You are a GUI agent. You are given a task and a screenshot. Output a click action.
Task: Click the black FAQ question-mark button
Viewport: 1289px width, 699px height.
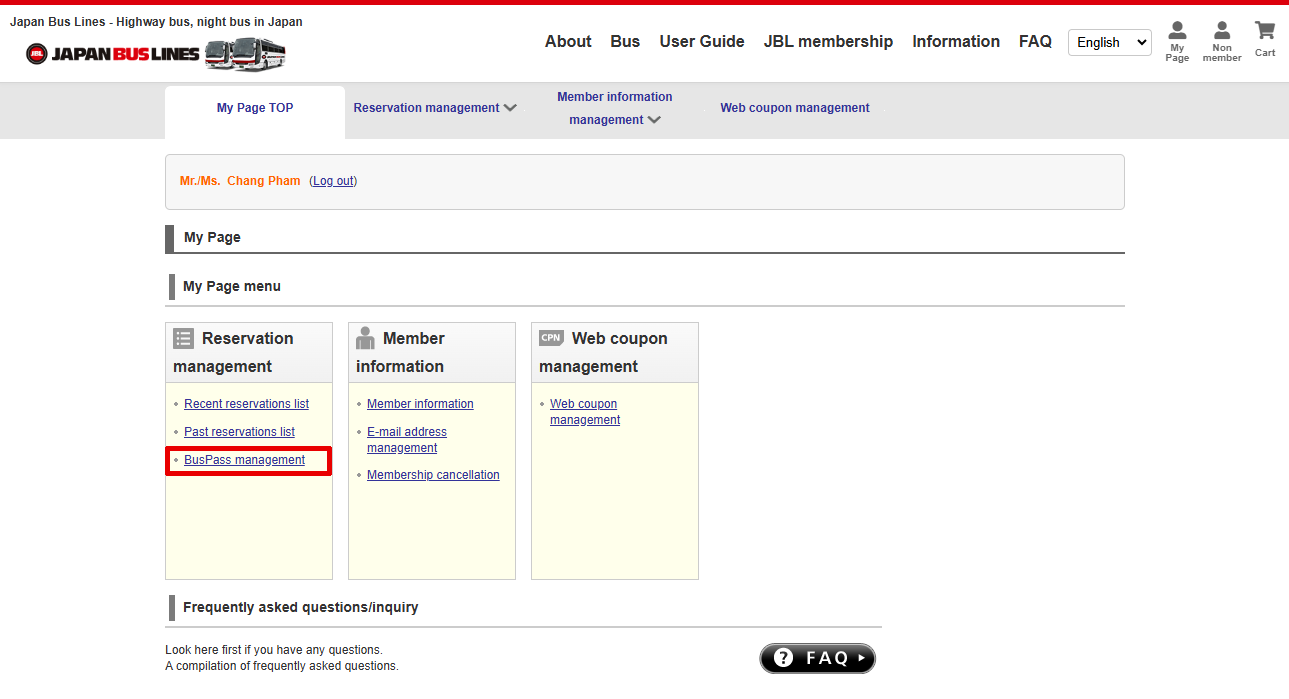click(817, 658)
